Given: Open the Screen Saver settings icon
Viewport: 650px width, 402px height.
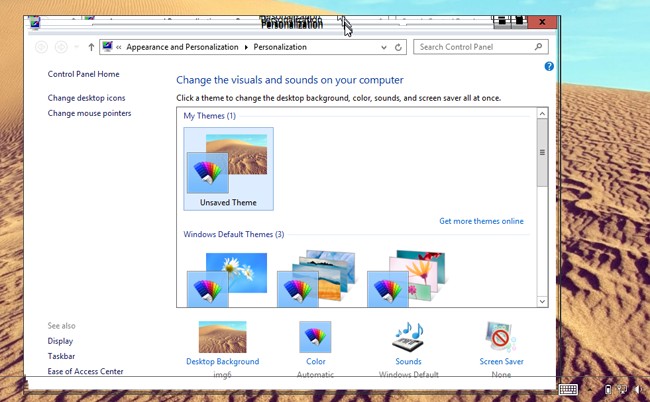Looking at the screenshot, I should [501, 337].
